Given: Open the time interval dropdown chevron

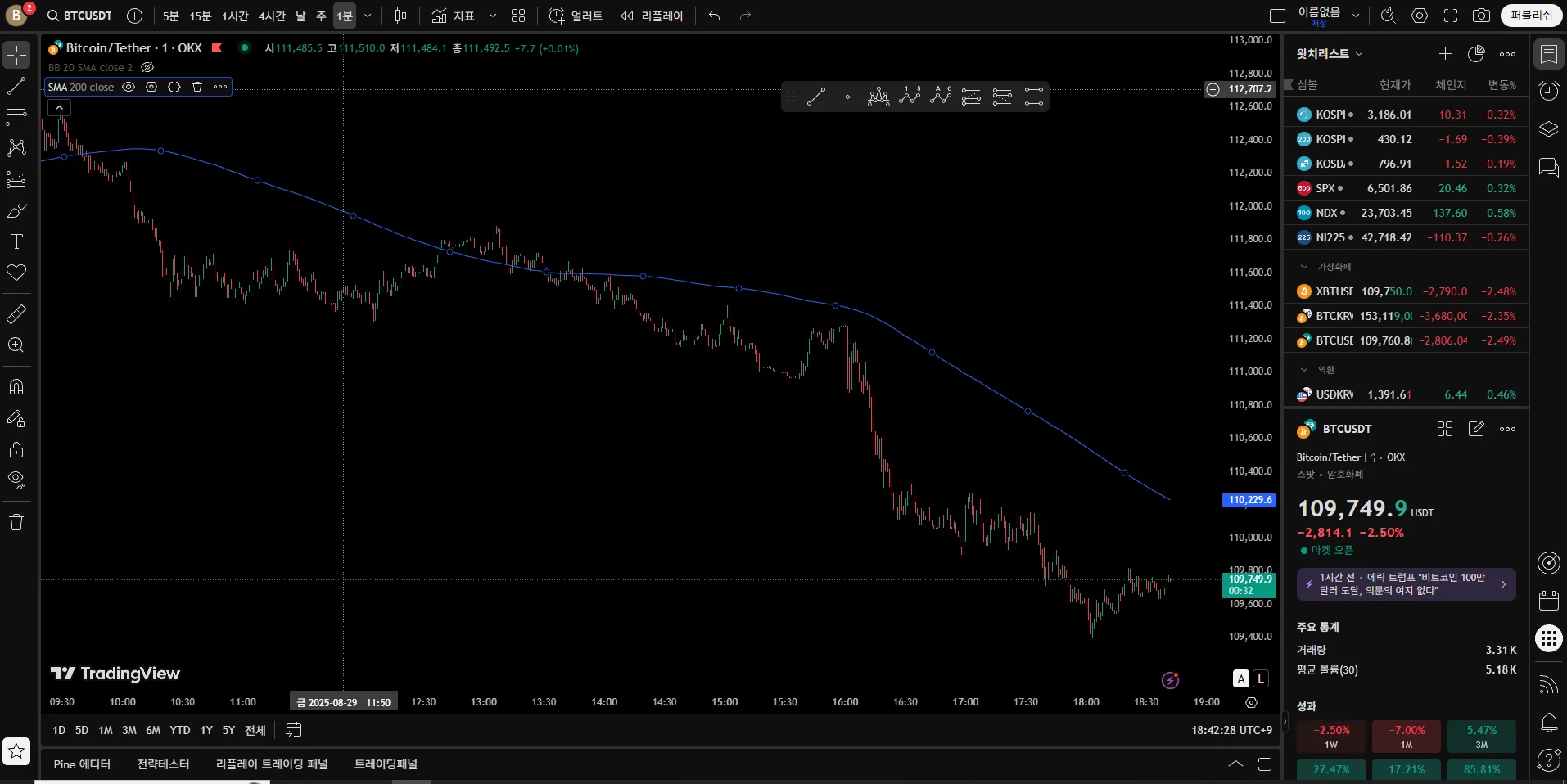Looking at the screenshot, I should [368, 16].
